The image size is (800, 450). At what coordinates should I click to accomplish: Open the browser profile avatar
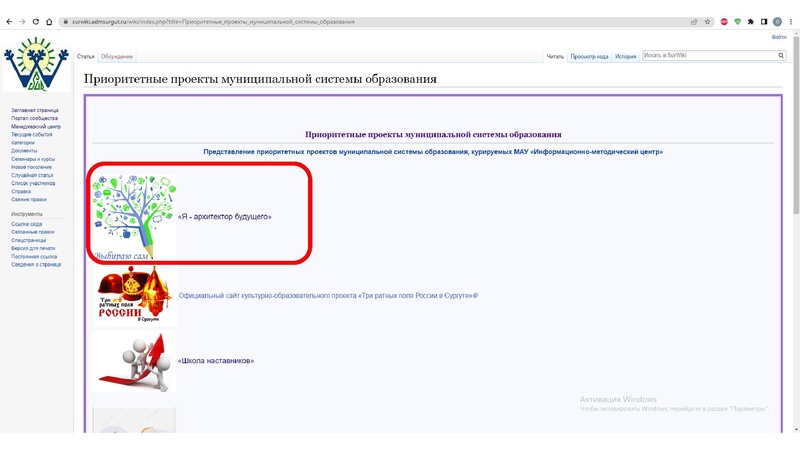(777, 22)
